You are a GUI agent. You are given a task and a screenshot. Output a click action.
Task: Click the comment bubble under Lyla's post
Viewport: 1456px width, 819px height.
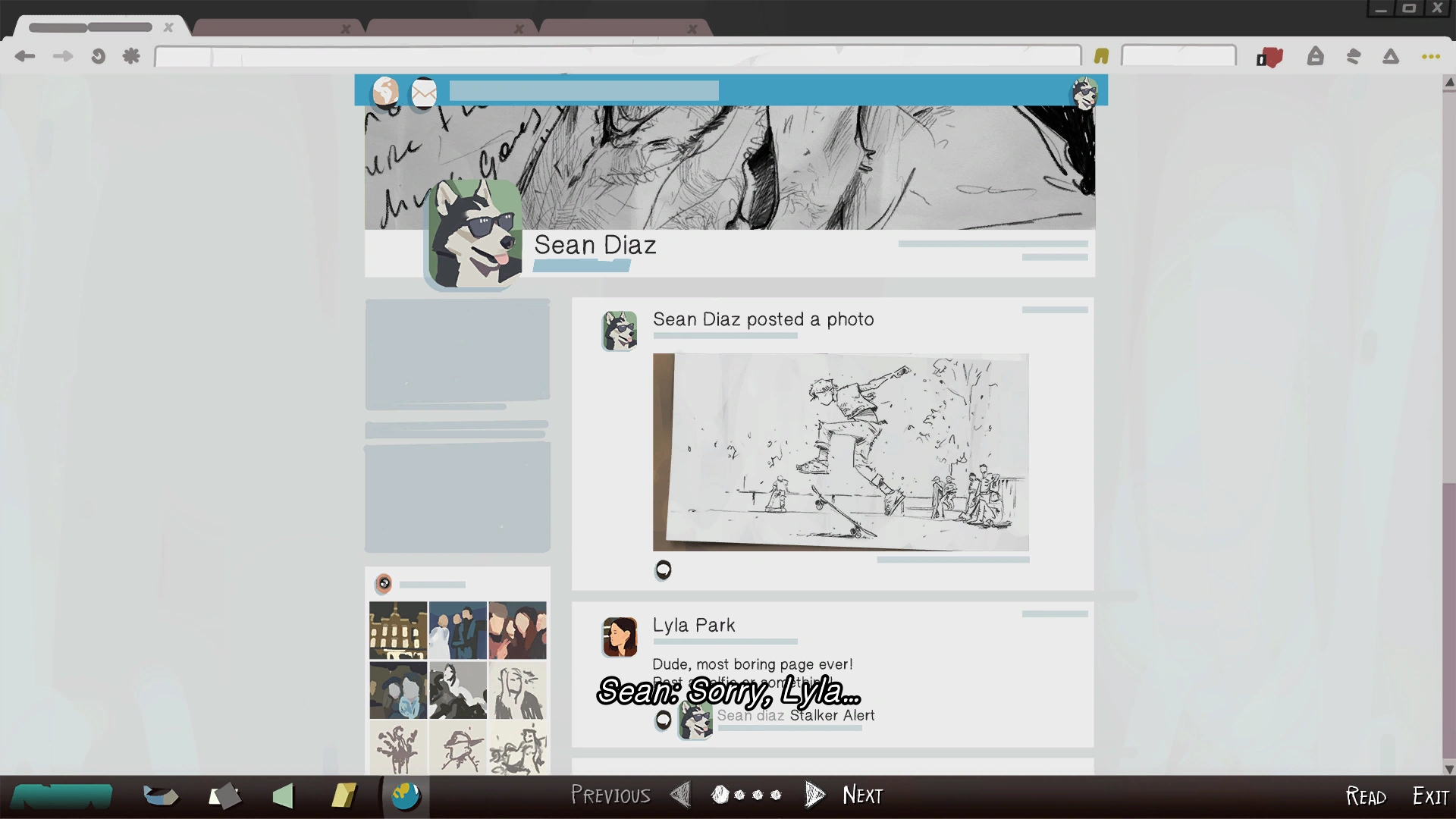[663, 719]
